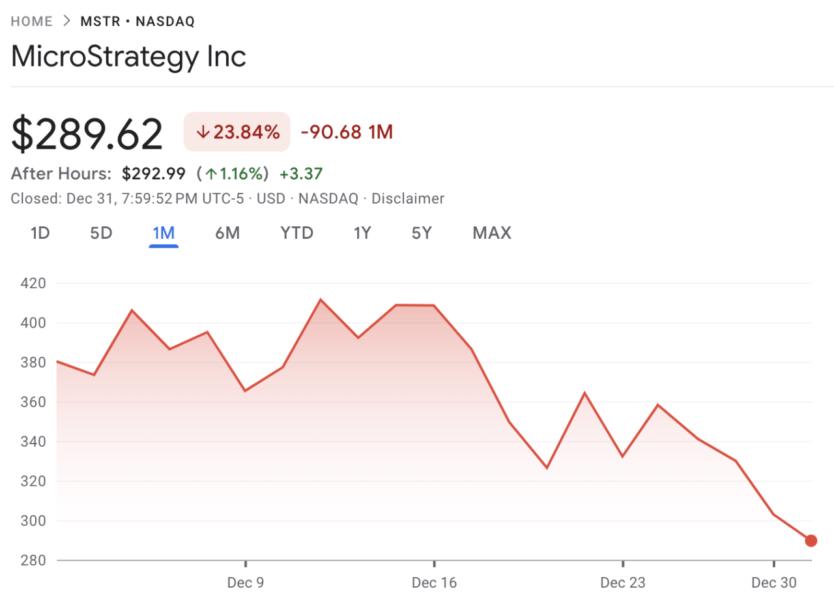Viewport: 834px width, 600px height.
Task: Click the down-arrow 23.84% change badge
Action: point(237,132)
